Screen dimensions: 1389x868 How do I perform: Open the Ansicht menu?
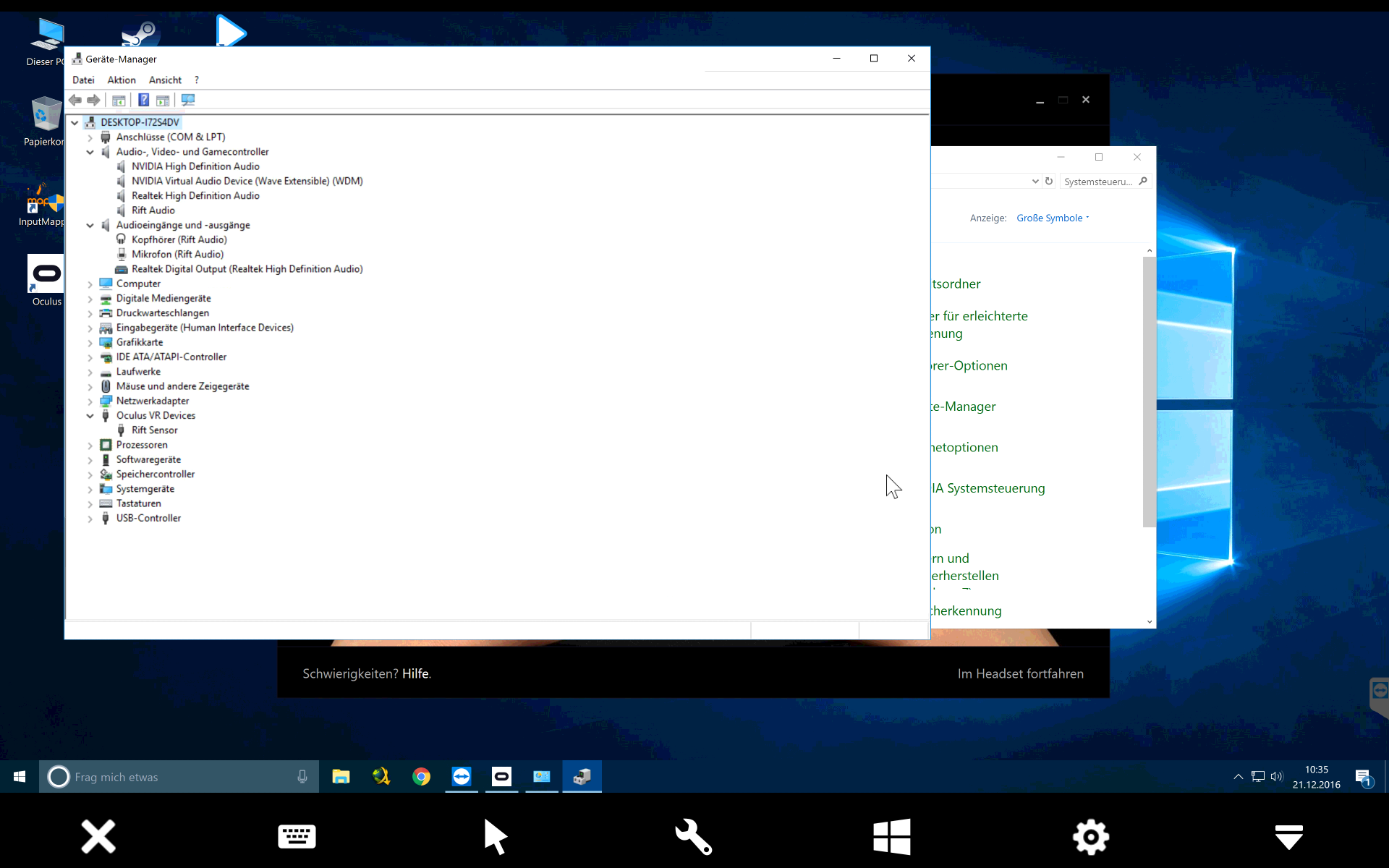tap(165, 80)
